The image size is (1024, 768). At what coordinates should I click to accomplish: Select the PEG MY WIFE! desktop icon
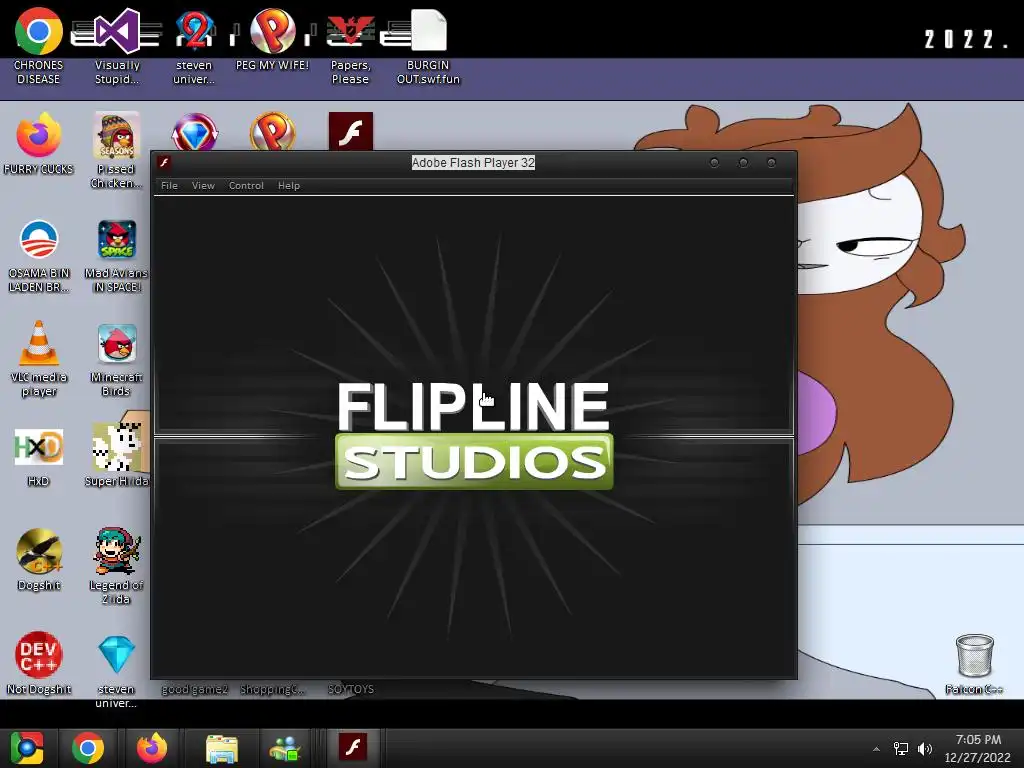coord(272,39)
